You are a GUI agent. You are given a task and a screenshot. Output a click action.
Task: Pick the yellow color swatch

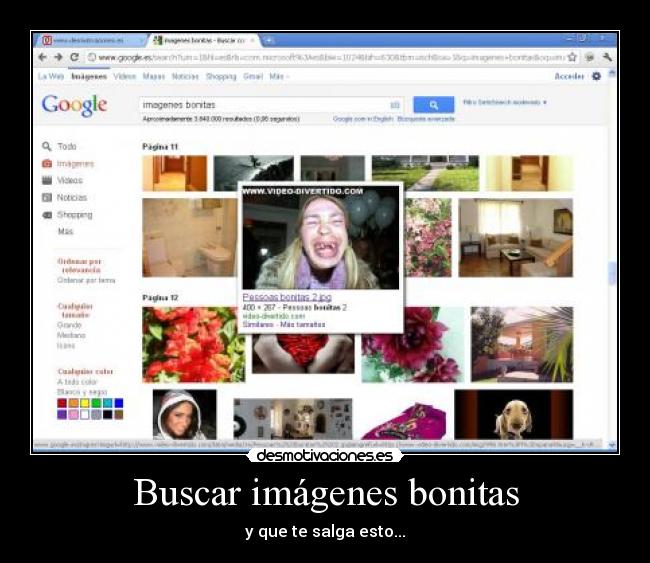(85, 403)
